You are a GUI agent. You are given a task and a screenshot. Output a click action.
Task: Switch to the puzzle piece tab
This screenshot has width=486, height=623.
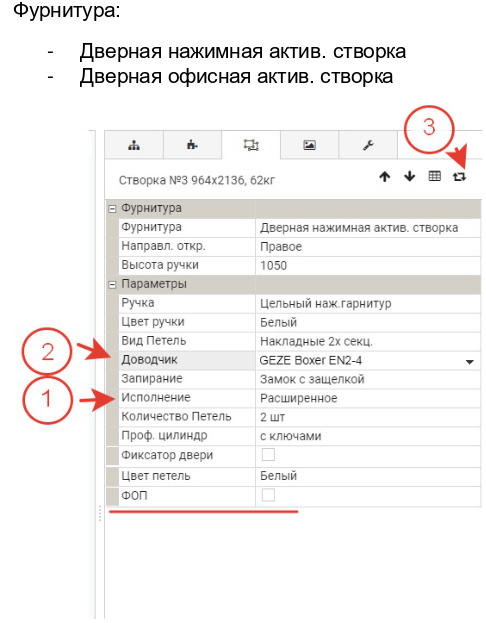[192, 145]
